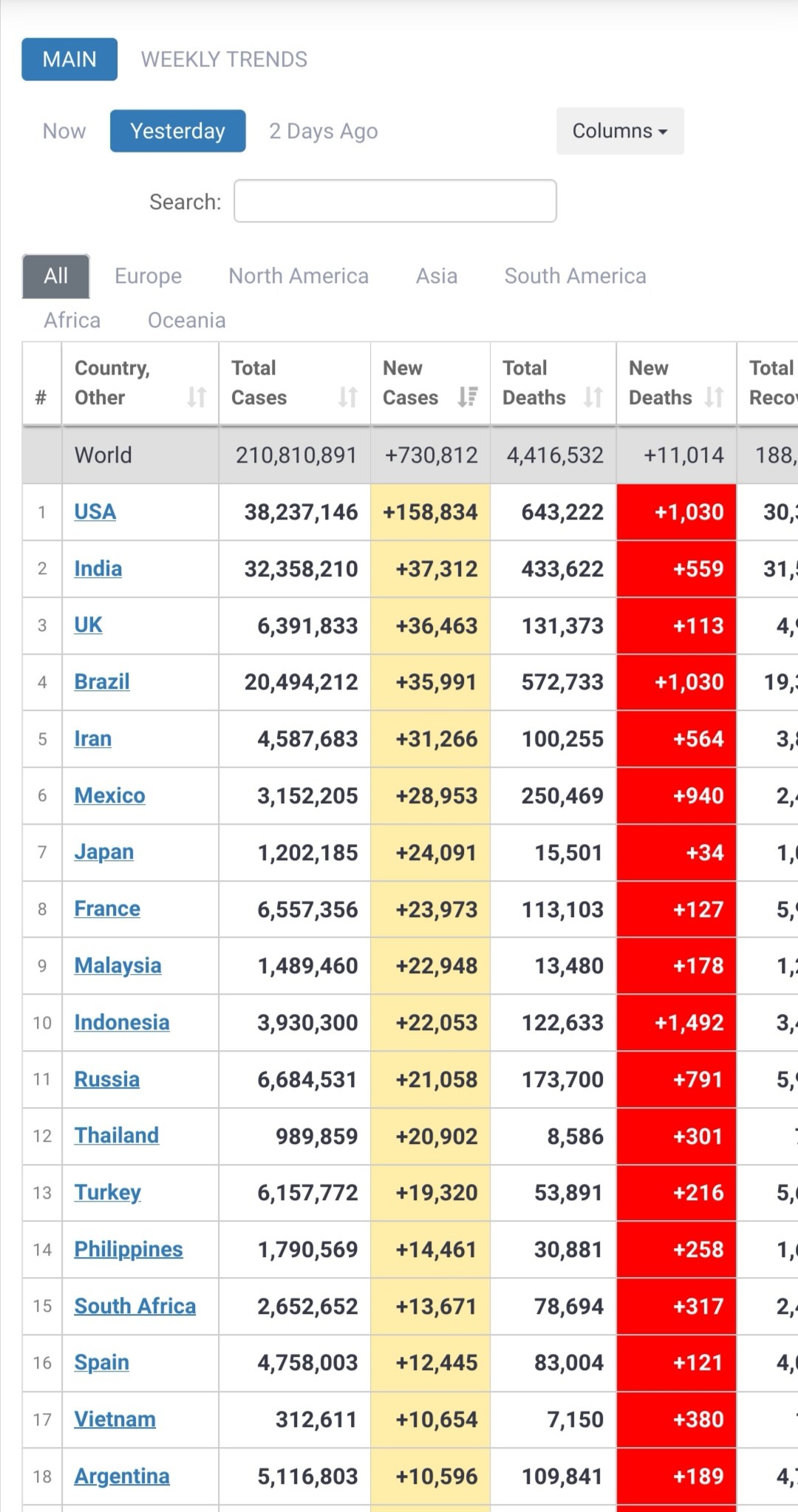Click in the Search input field
Image resolution: width=798 pixels, height=1512 pixels.
pyautogui.click(x=395, y=201)
